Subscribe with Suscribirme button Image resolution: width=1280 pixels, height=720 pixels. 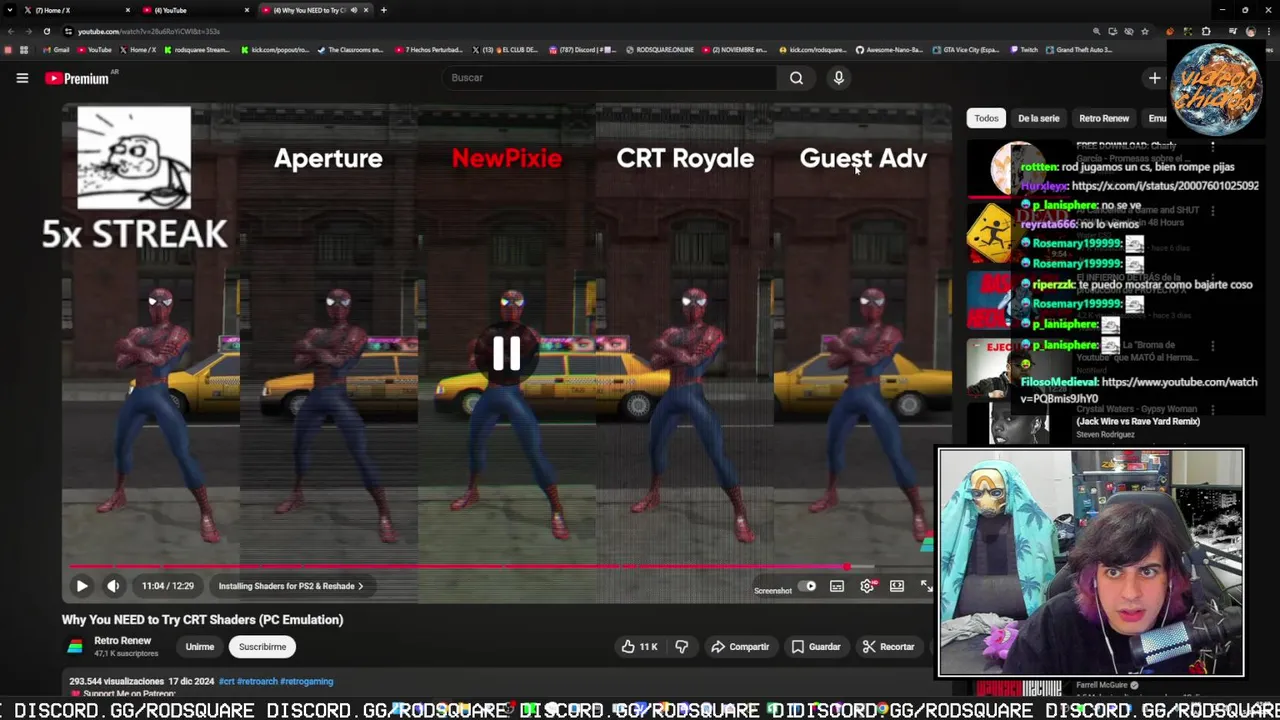tap(262, 647)
